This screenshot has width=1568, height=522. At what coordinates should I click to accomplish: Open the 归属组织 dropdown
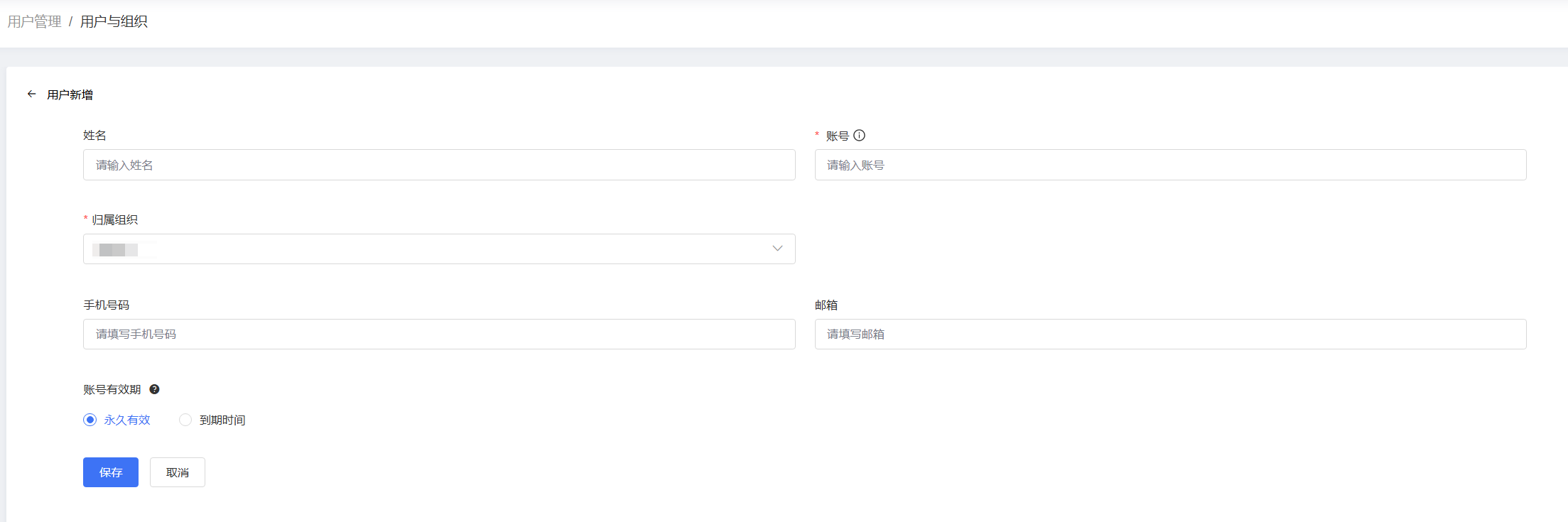439,249
